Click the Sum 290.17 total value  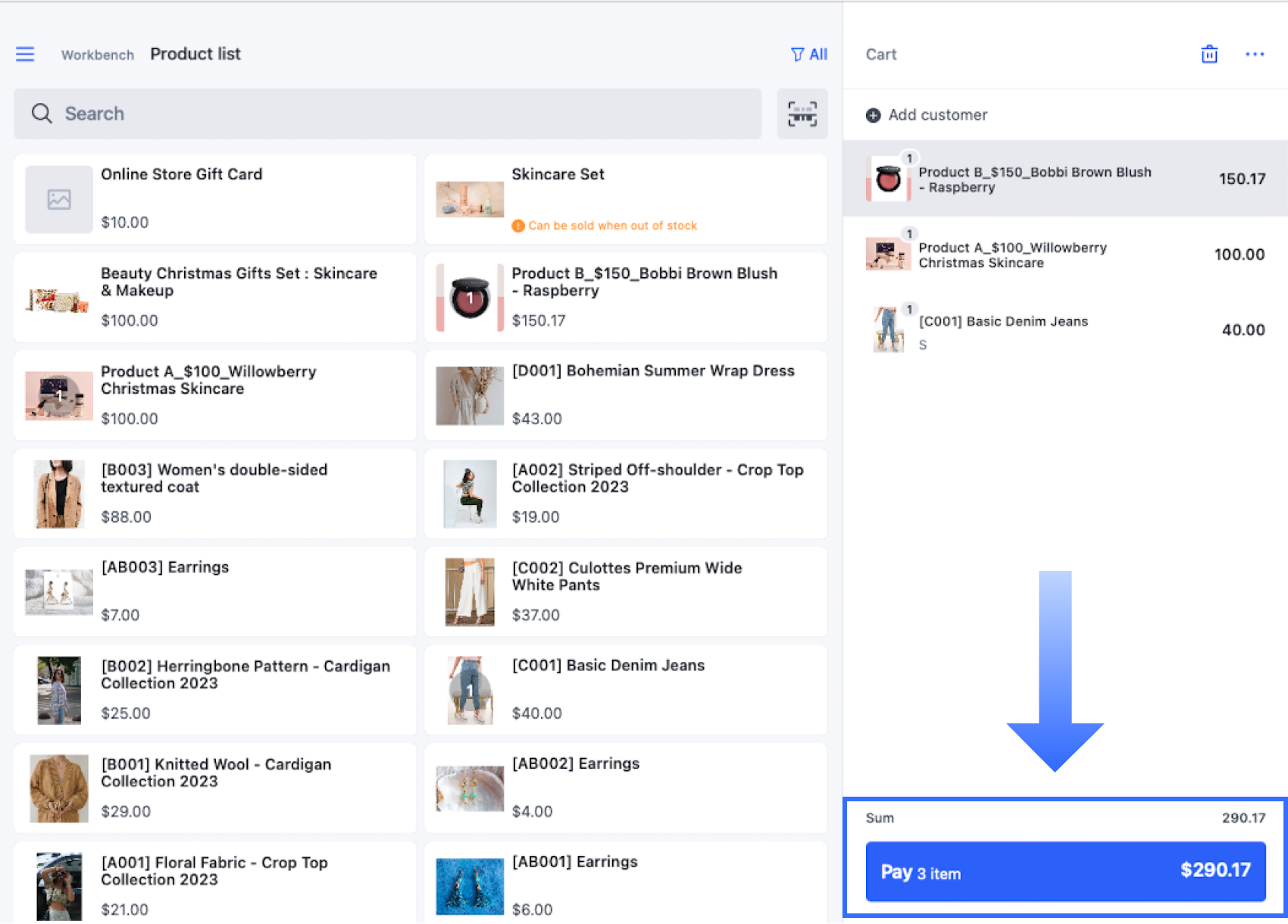pyautogui.click(x=1243, y=818)
